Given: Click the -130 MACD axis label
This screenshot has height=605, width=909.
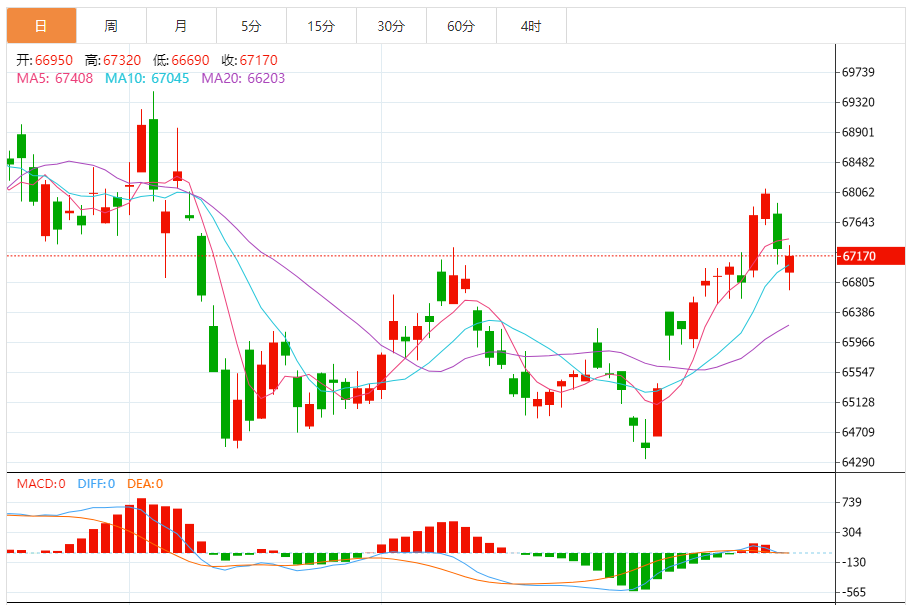Looking at the screenshot, I should tap(853, 563).
